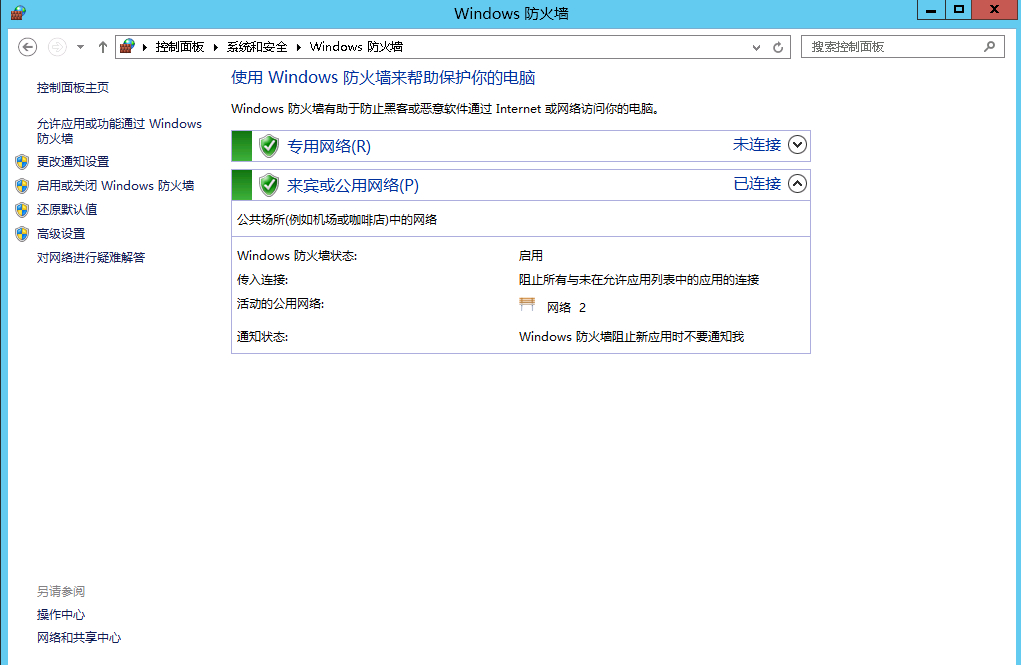
Task: Click the 公共场所(例如机场或咖啡店)中的网络 description
Action: 337,219
